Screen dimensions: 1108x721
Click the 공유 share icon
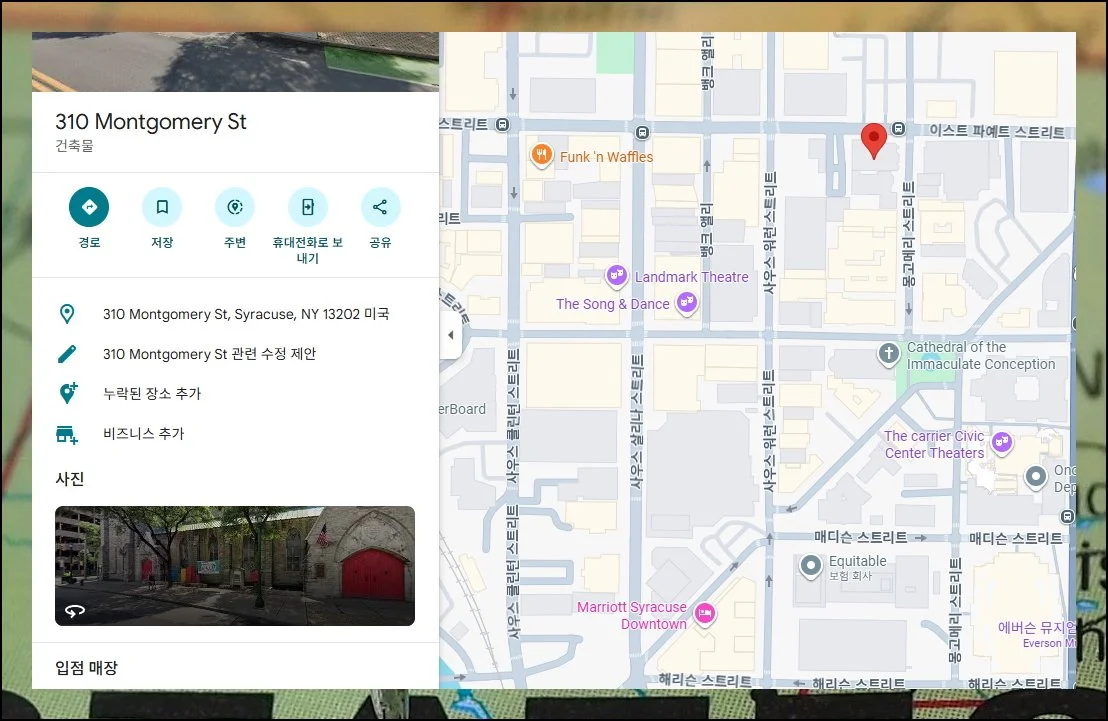point(380,207)
